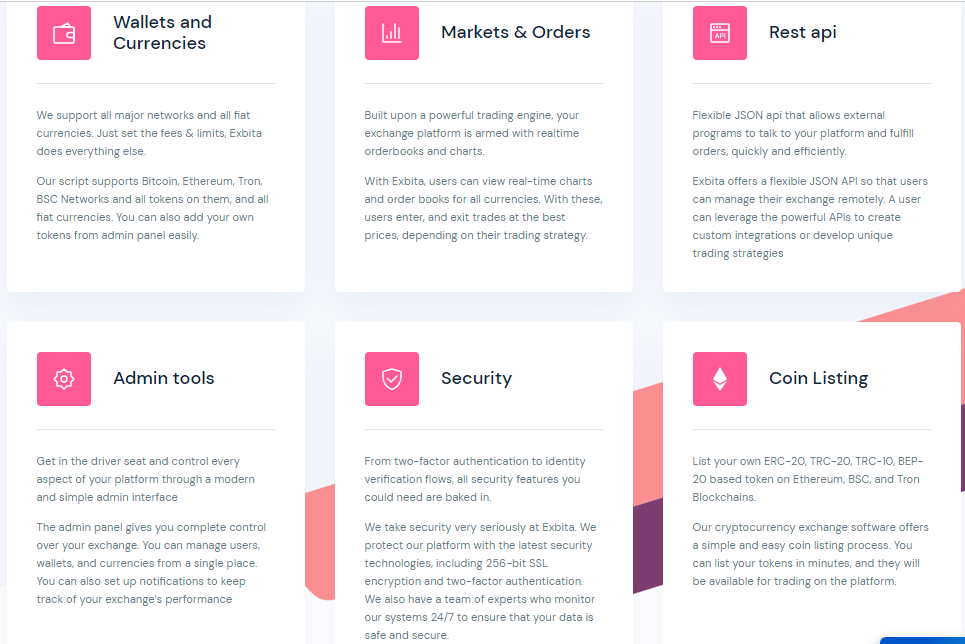Click the Ethereum diamond Coin Listing icon
Screen dimensions: 965x644
pos(720,379)
